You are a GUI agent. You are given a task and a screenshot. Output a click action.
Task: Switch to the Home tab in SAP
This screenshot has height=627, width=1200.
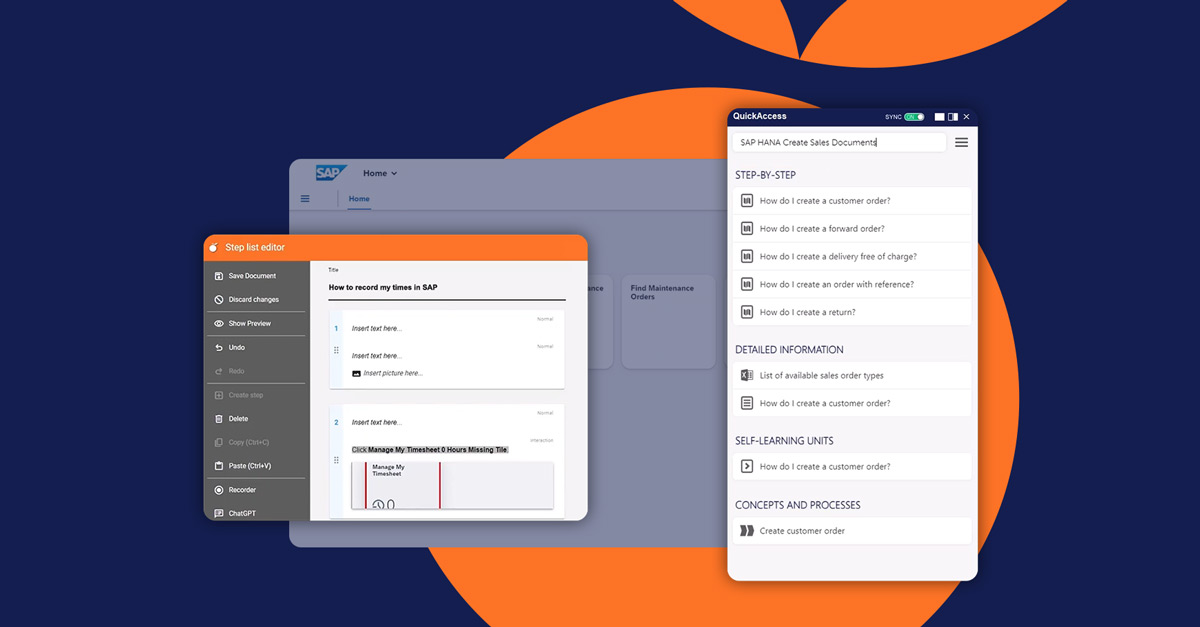358,198
